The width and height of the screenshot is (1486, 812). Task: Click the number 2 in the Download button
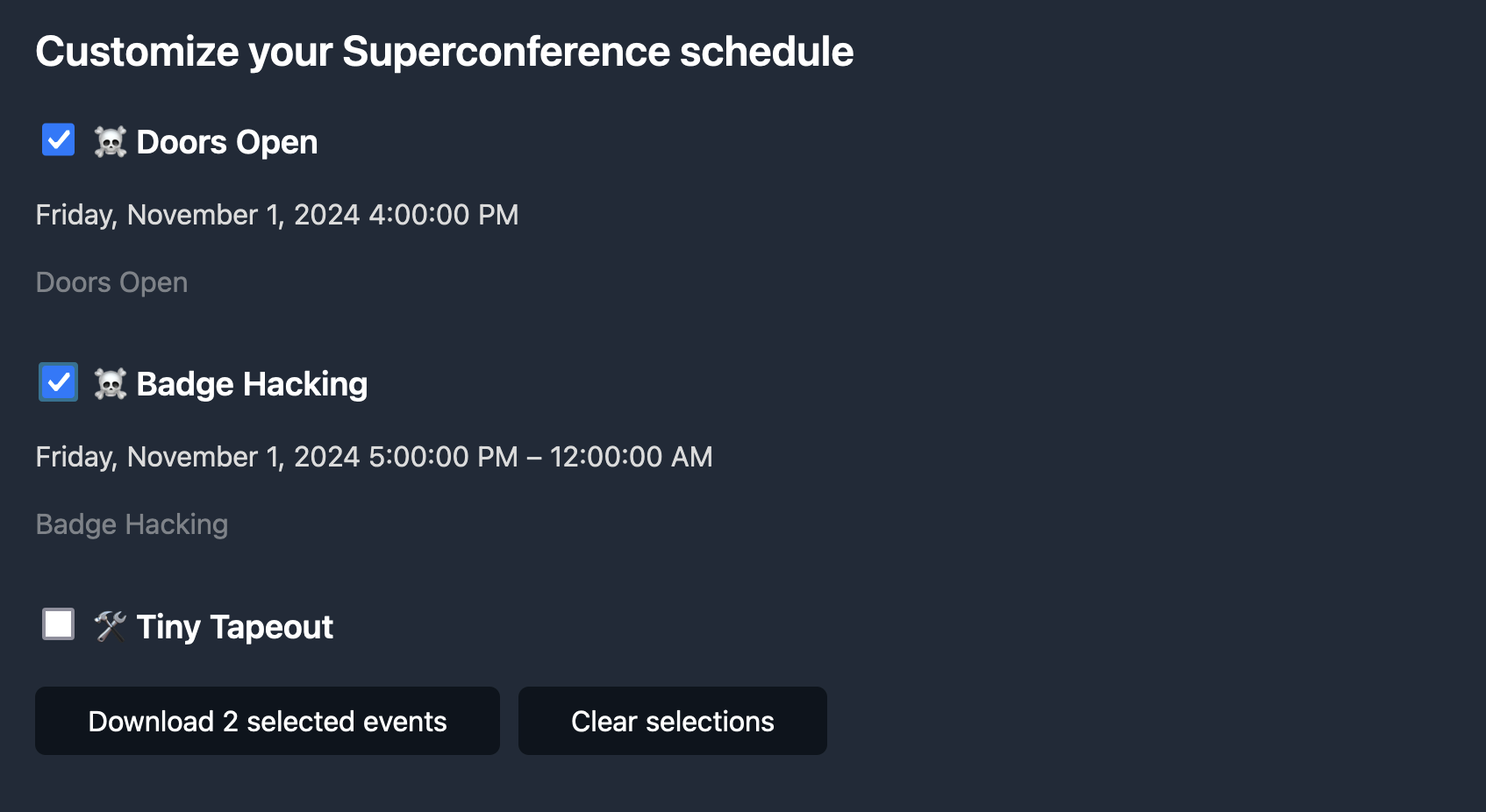click(x=231, y=722)
